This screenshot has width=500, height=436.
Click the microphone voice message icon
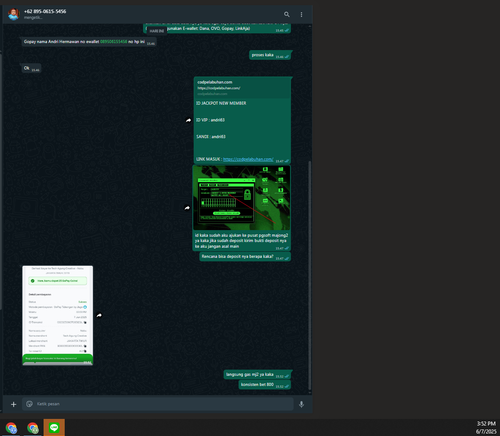point(301,404)
